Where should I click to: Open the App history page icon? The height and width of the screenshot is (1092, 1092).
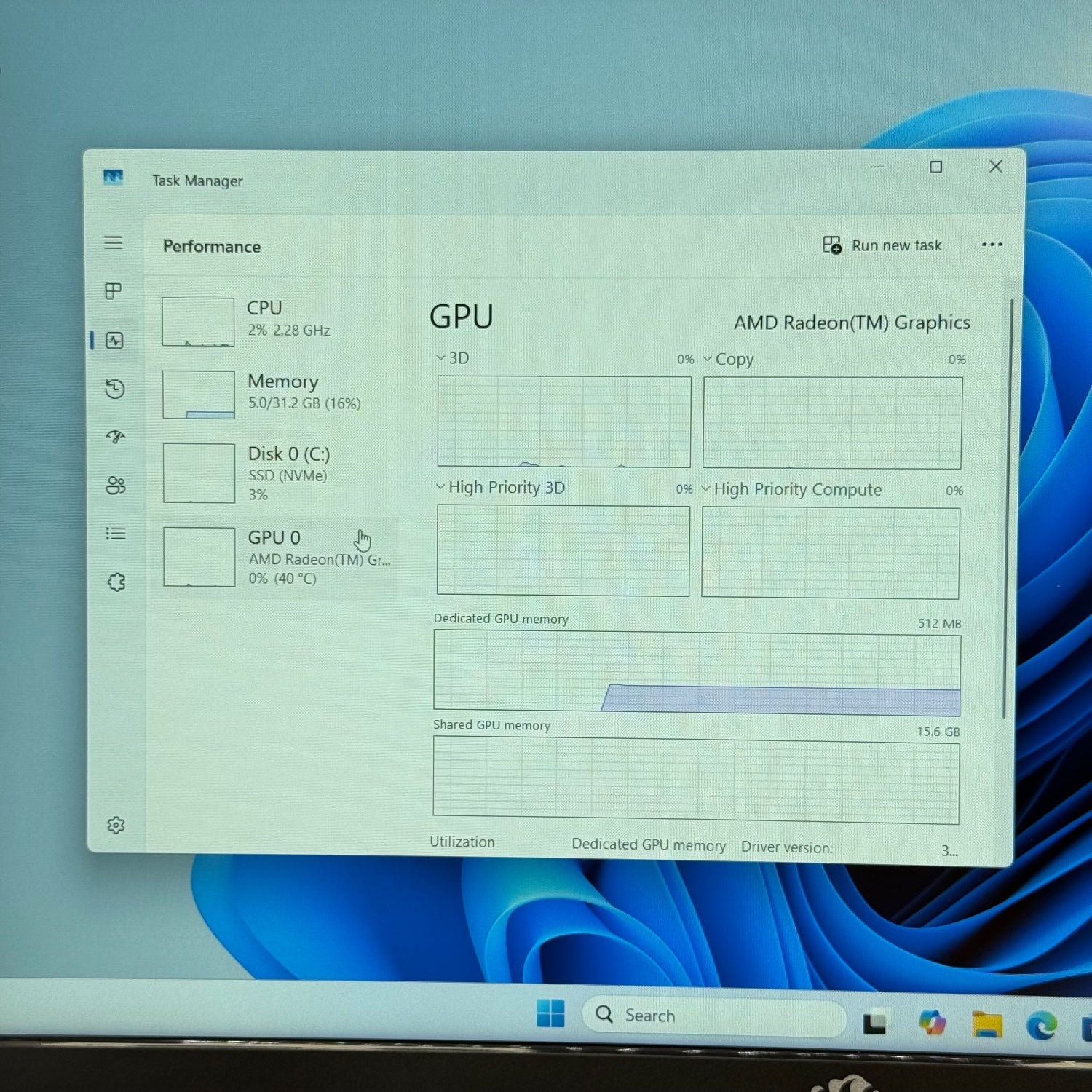[x=115, y=389]
